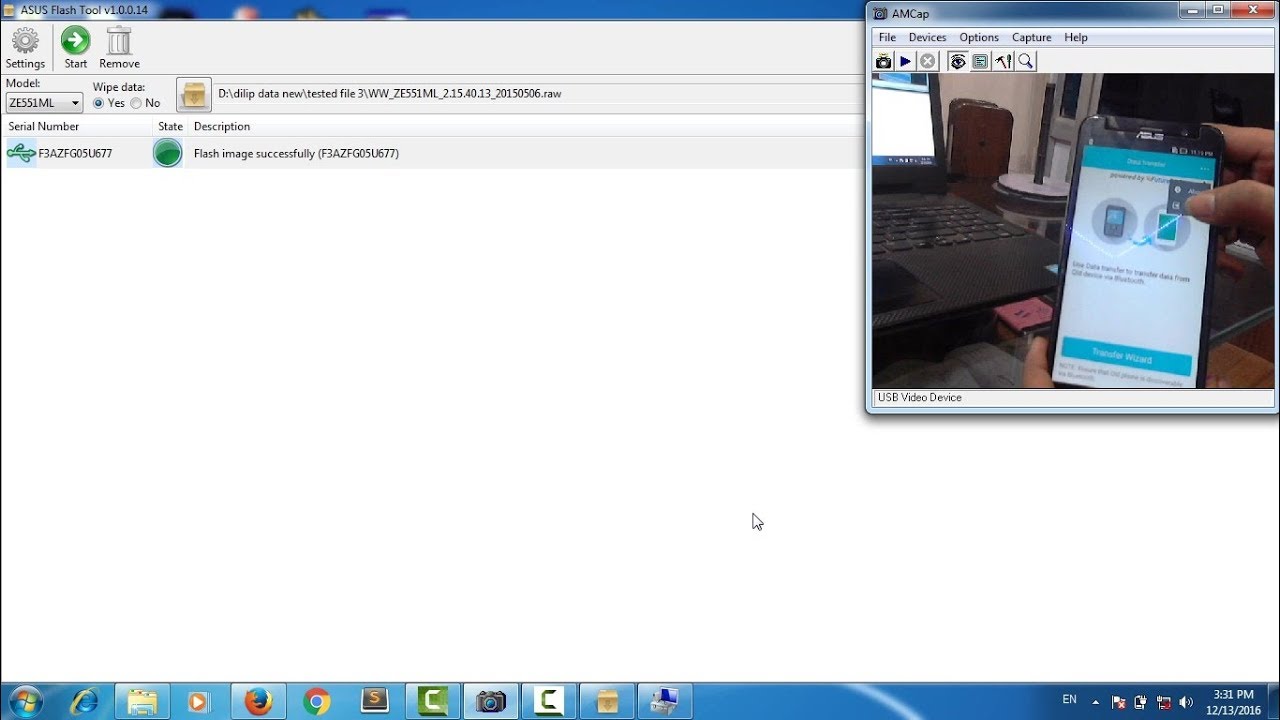Take a snapshot with AMCap camera icon
Image resolution: width=1280 pixels, height=720 pixels.
(883, 62)
